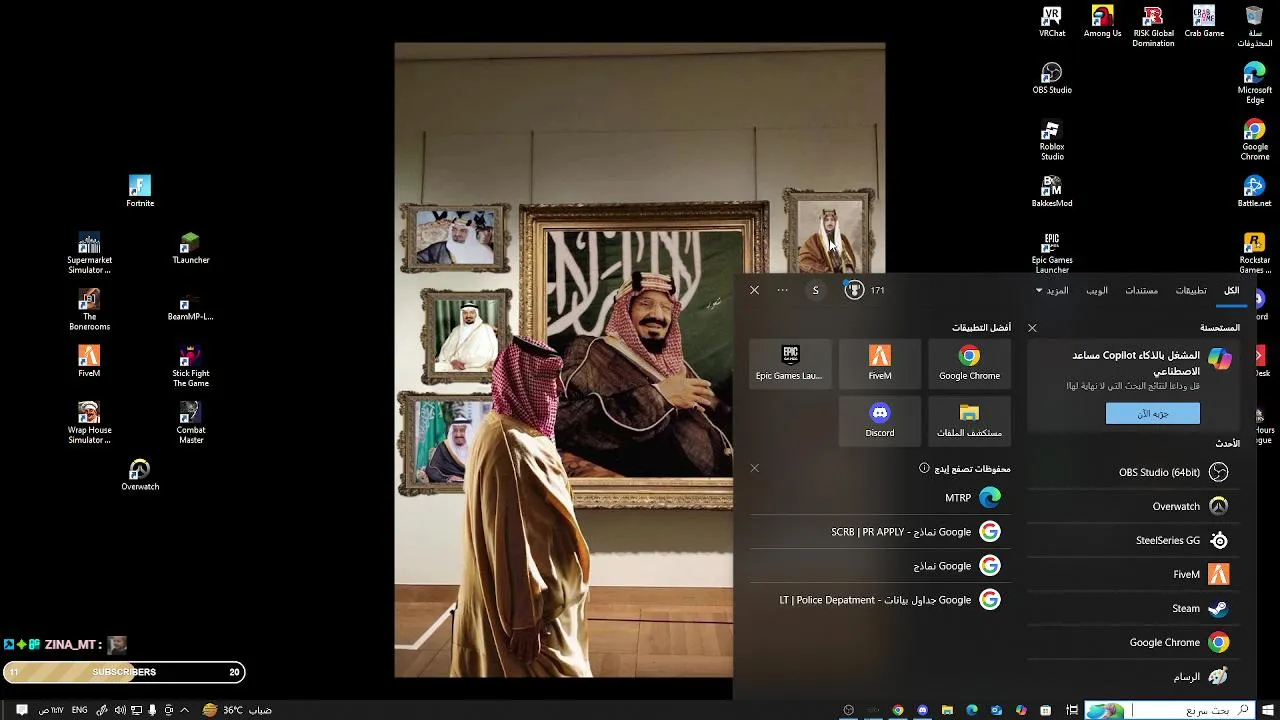Image resolution: width=1280 pixels, height=720 pixels.
Task: Open Epic Games Launcher desktop shortcut
Action: click(1051, 254)
